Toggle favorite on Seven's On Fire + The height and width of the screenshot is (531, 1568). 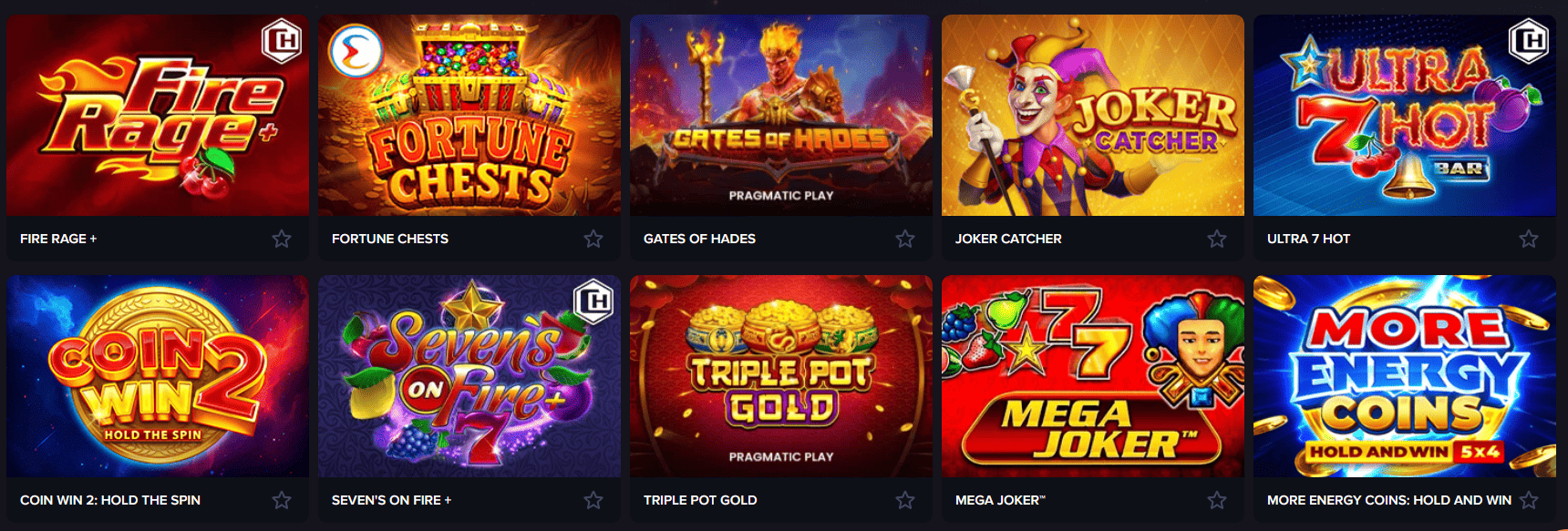(x=593, y=500)
